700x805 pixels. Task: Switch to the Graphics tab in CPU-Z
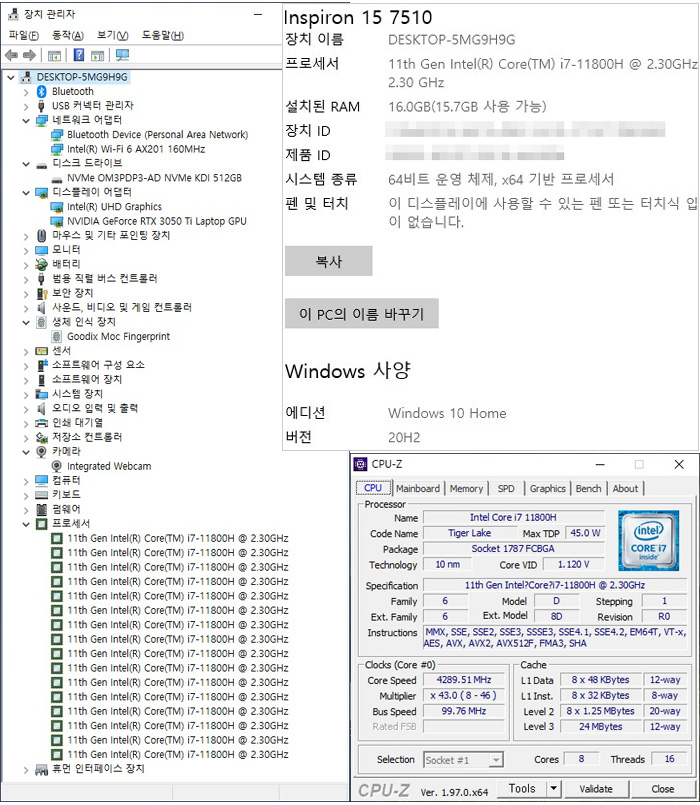click(547, 489)
